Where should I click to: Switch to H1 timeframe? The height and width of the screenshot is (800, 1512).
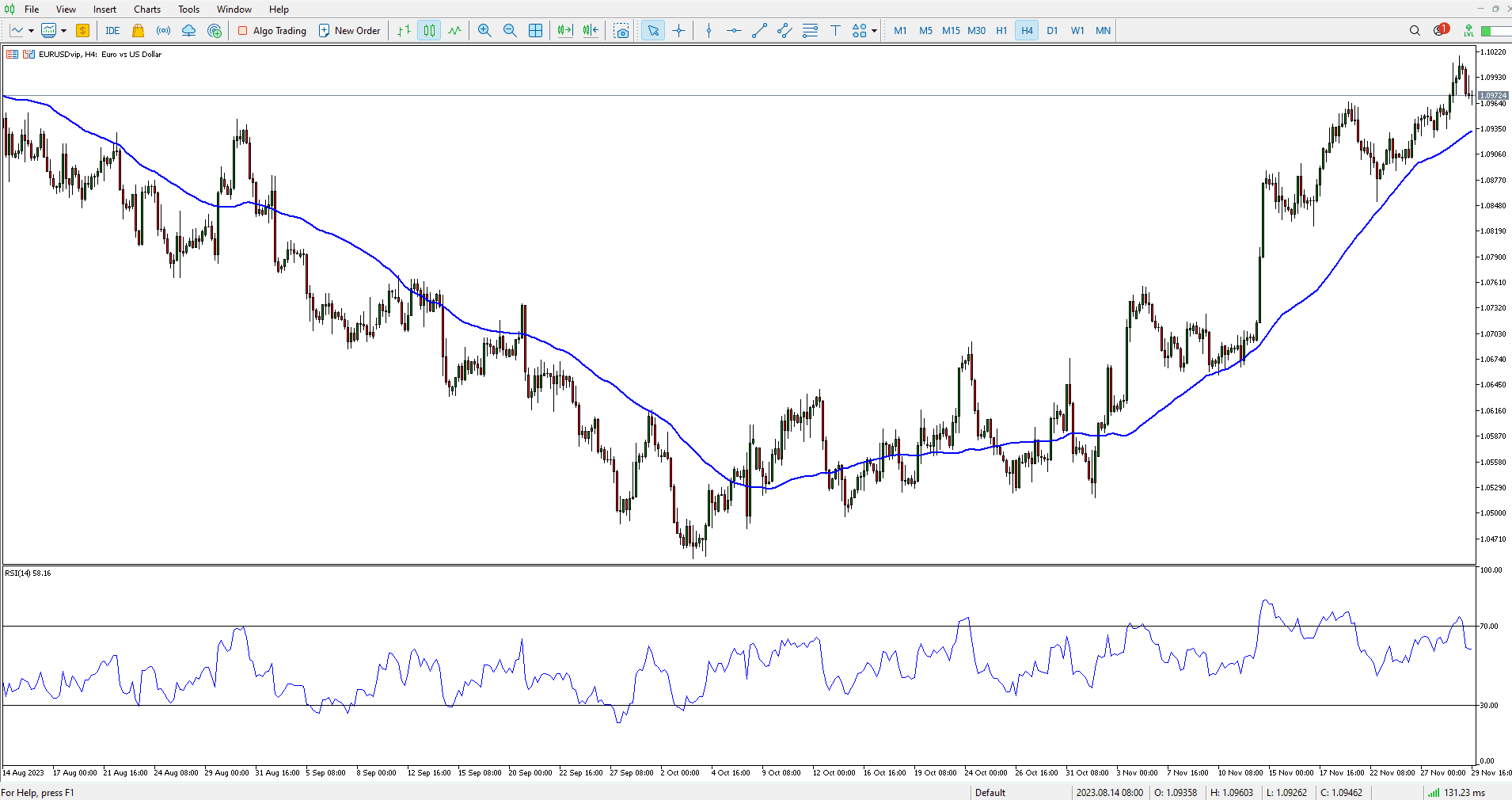click(x=1001, y=31)
